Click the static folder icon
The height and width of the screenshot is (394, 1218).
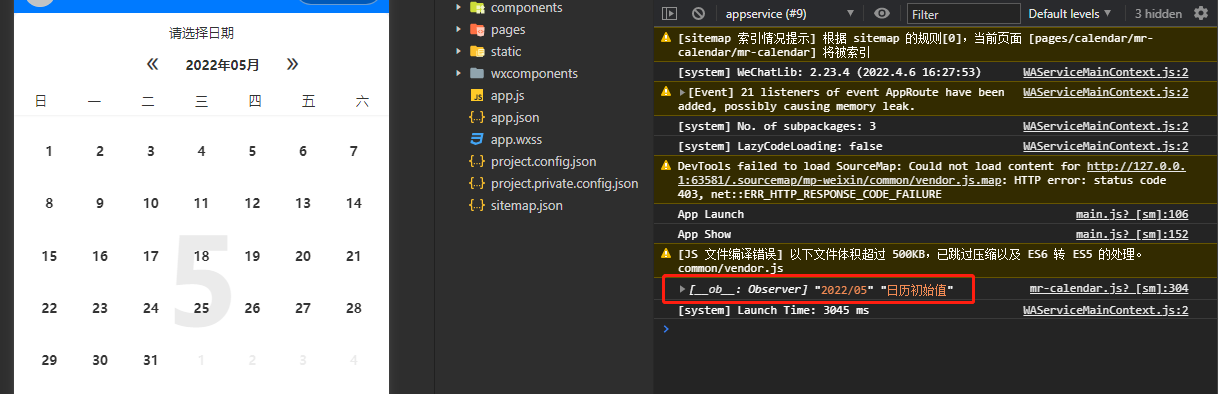(477, 52)
